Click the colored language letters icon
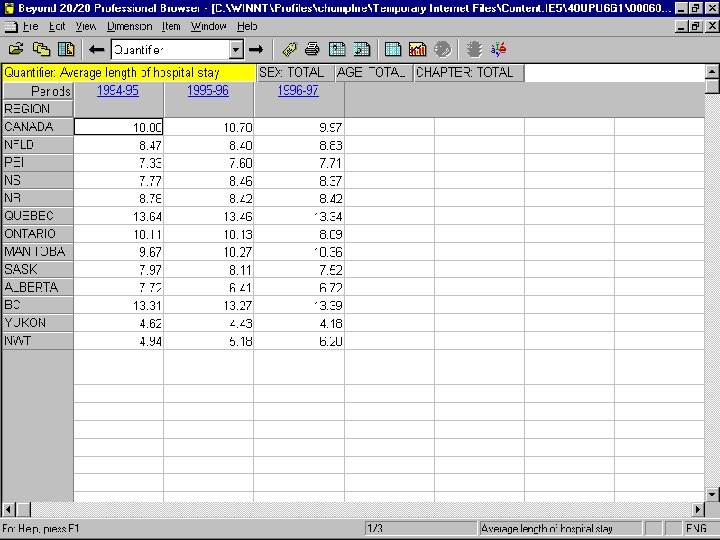 (x=499, y=49)
